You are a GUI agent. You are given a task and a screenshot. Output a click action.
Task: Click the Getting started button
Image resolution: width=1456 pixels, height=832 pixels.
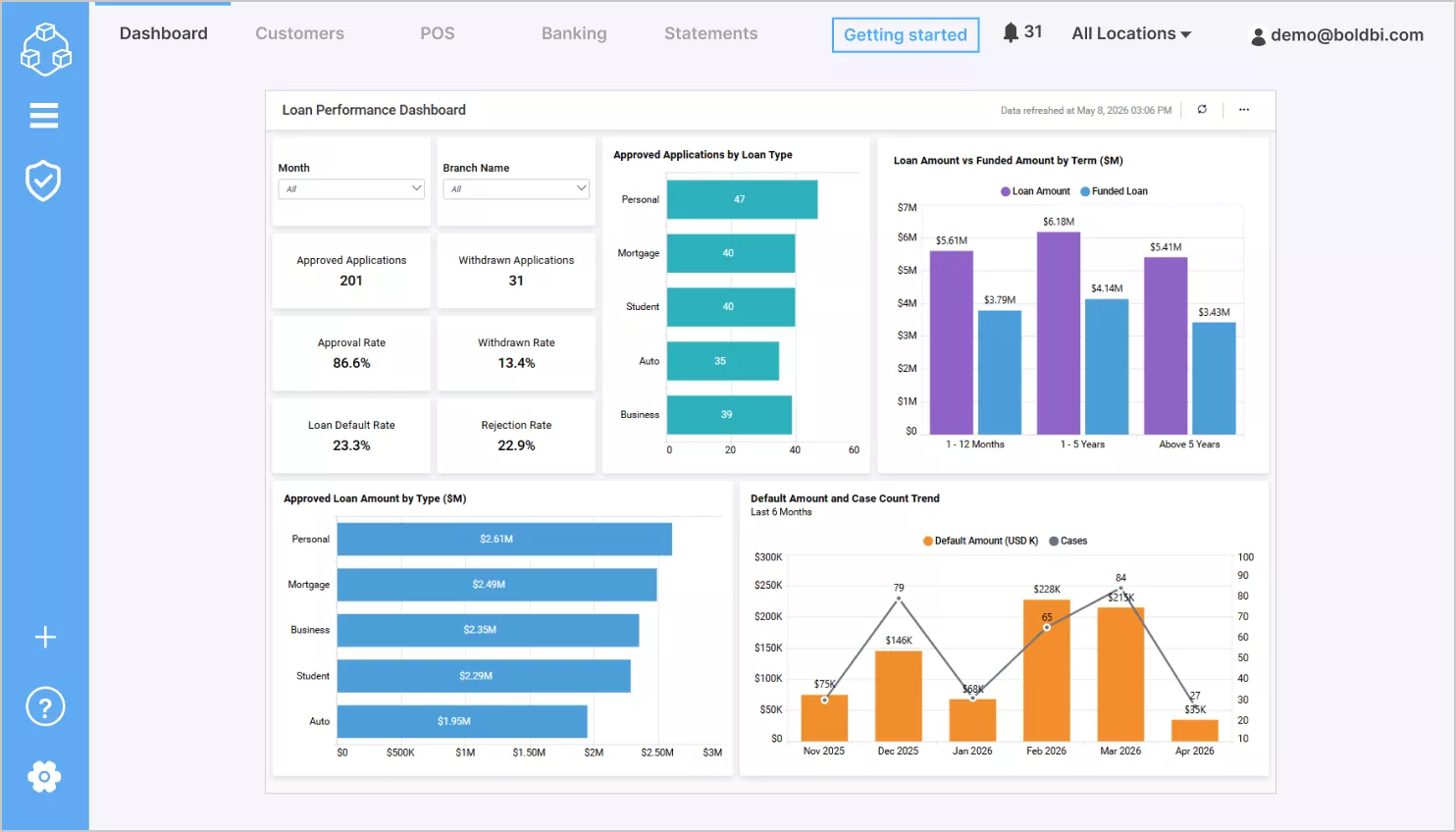click(906, 35)
